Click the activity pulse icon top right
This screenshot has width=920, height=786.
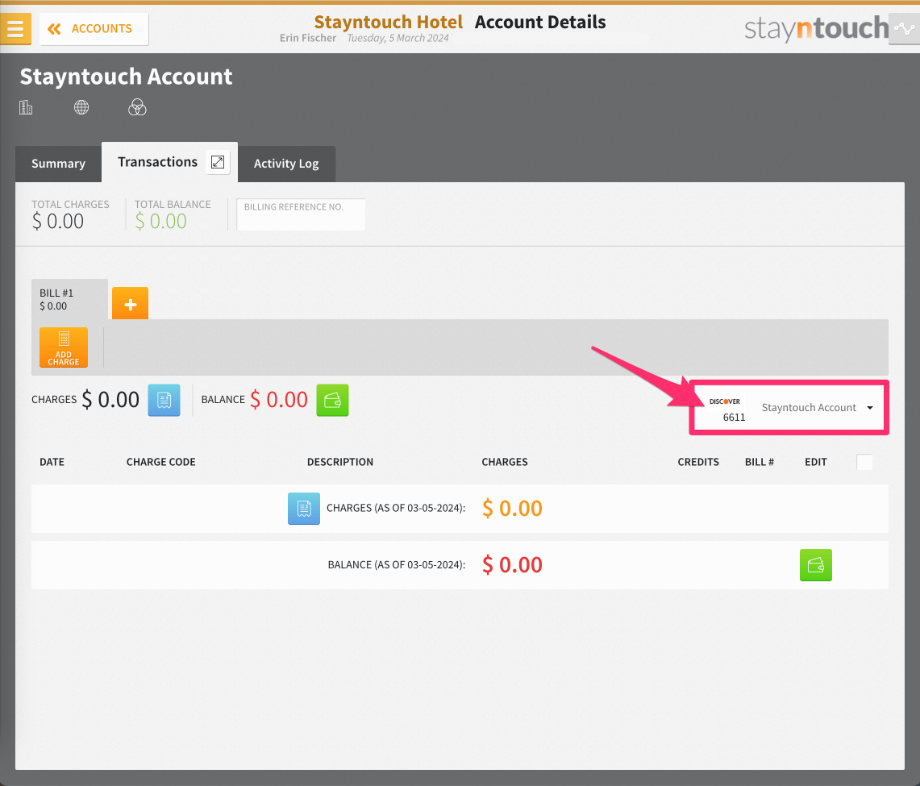904,29
